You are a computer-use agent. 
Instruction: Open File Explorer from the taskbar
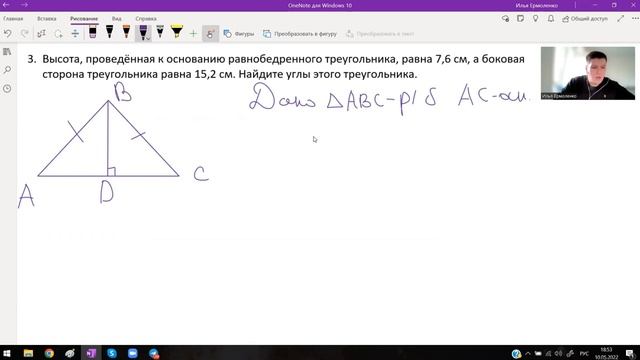coord(28,353)
